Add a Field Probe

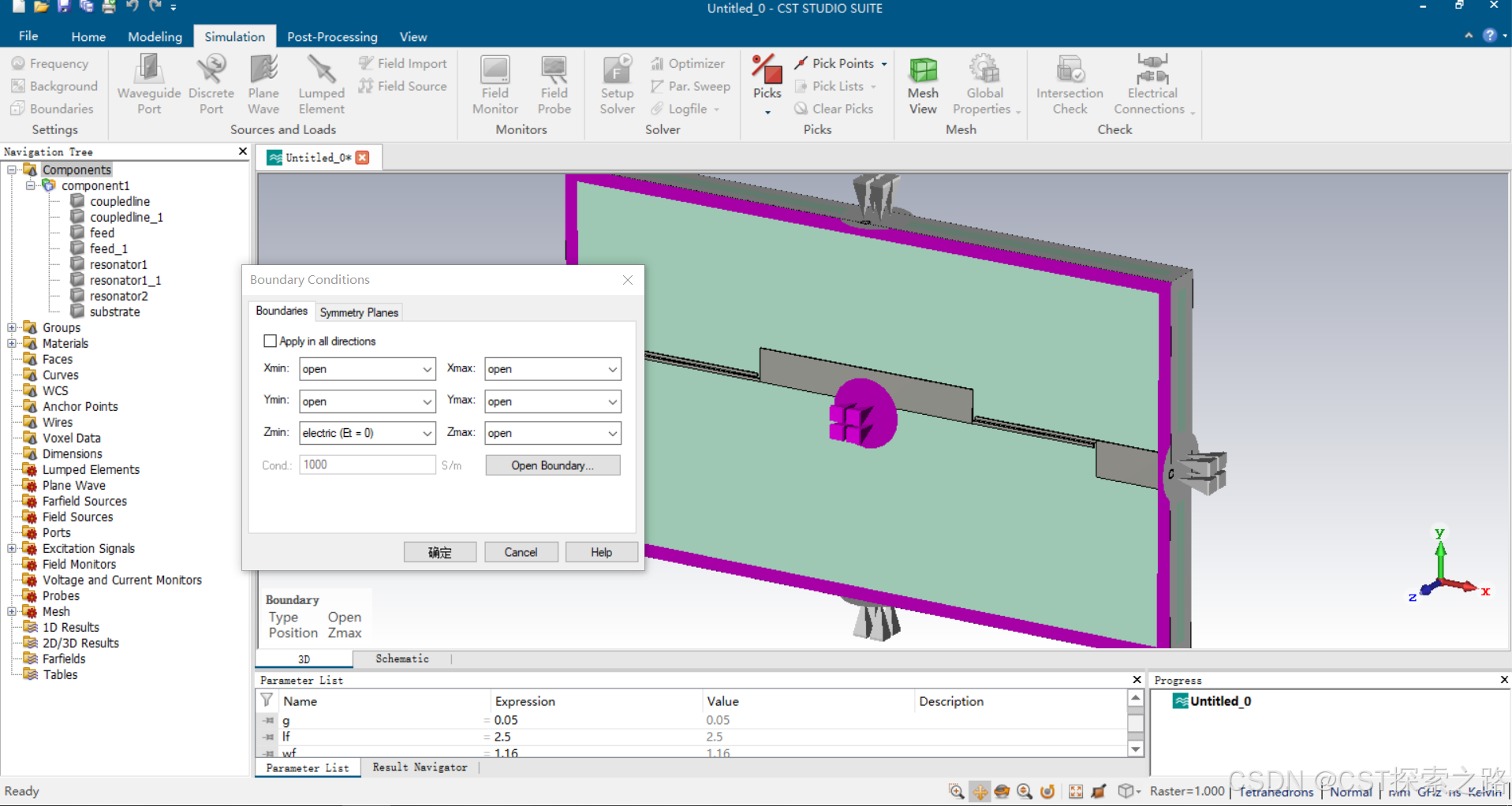554,84
